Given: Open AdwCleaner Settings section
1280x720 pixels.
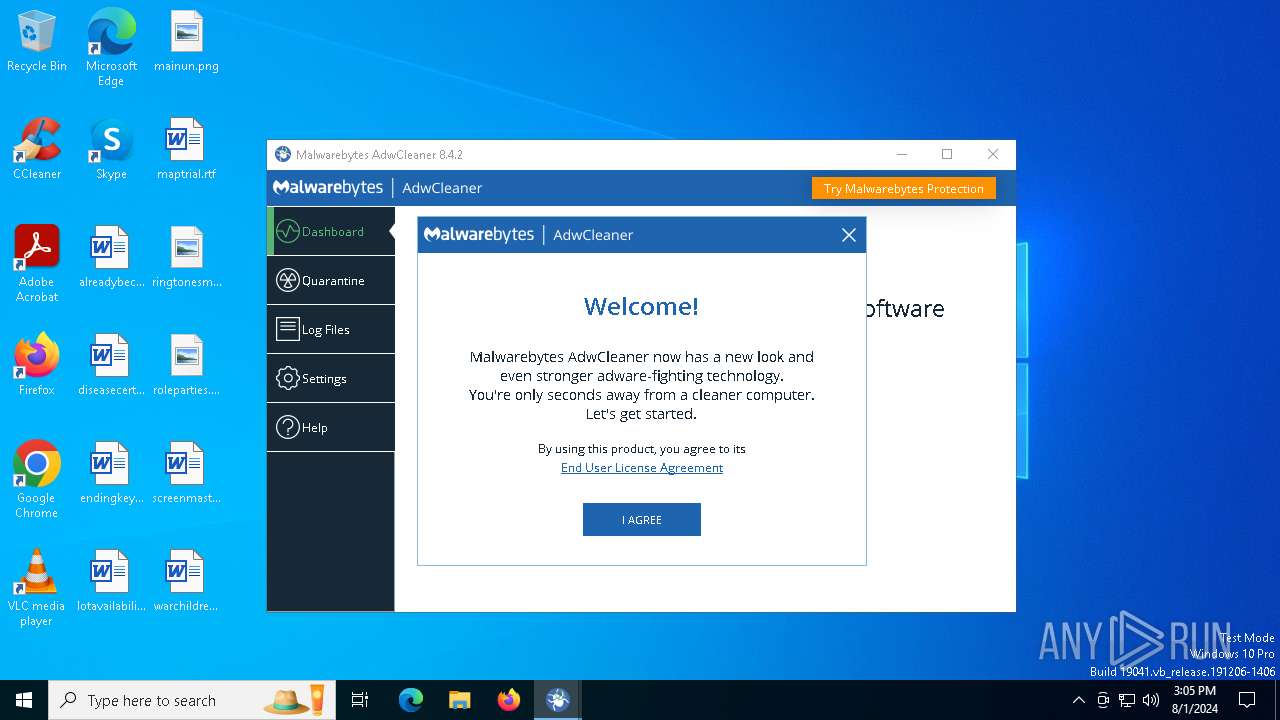Looking at the screenshot, I should (331, 378).
